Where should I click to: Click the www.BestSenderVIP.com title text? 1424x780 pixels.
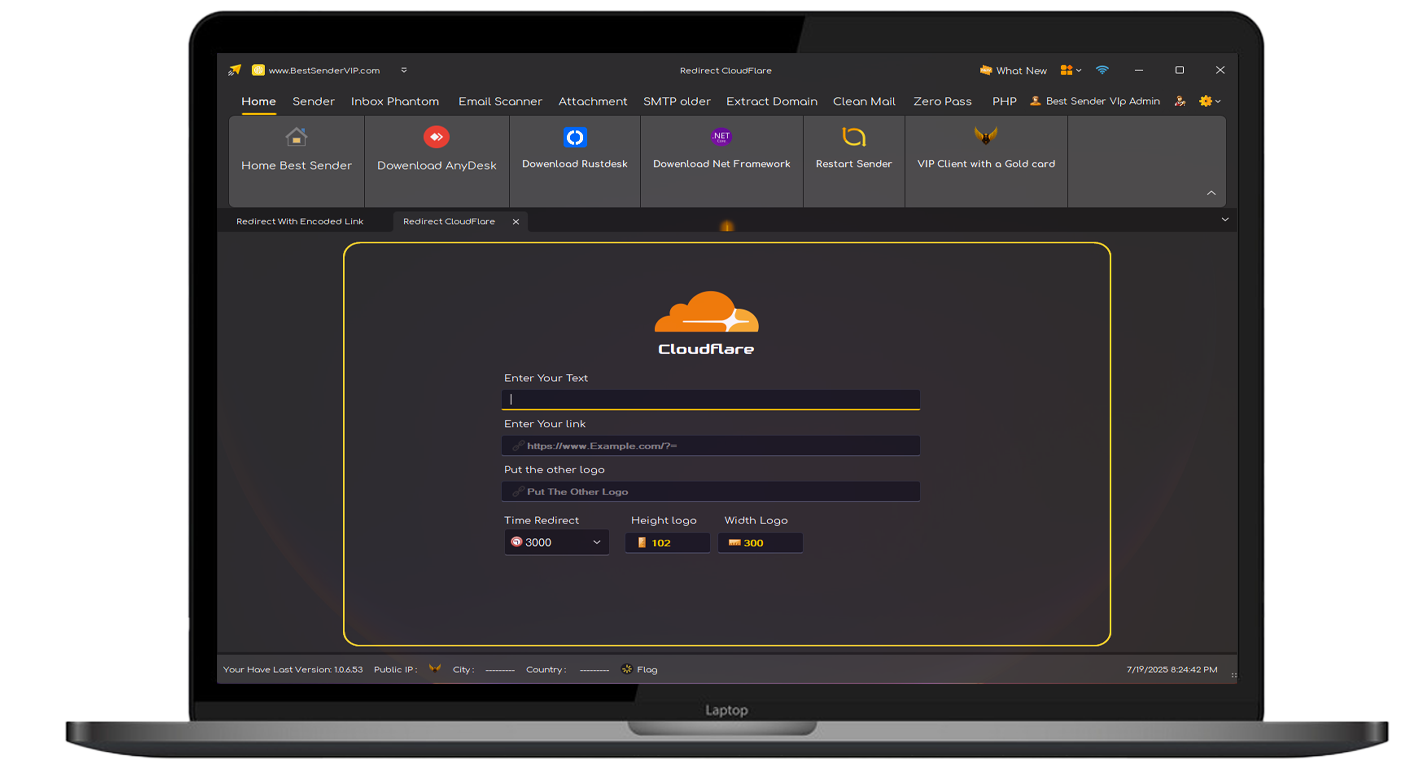pos(324,71)
